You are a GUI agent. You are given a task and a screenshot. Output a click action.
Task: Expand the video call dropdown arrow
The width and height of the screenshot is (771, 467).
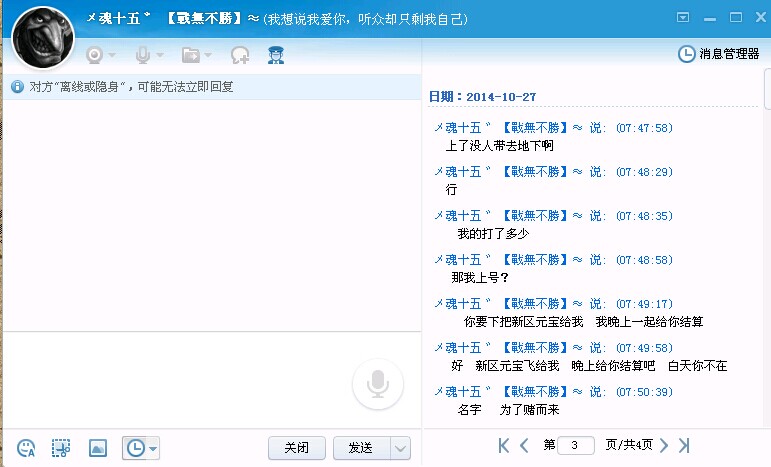(x=112, y=55)
